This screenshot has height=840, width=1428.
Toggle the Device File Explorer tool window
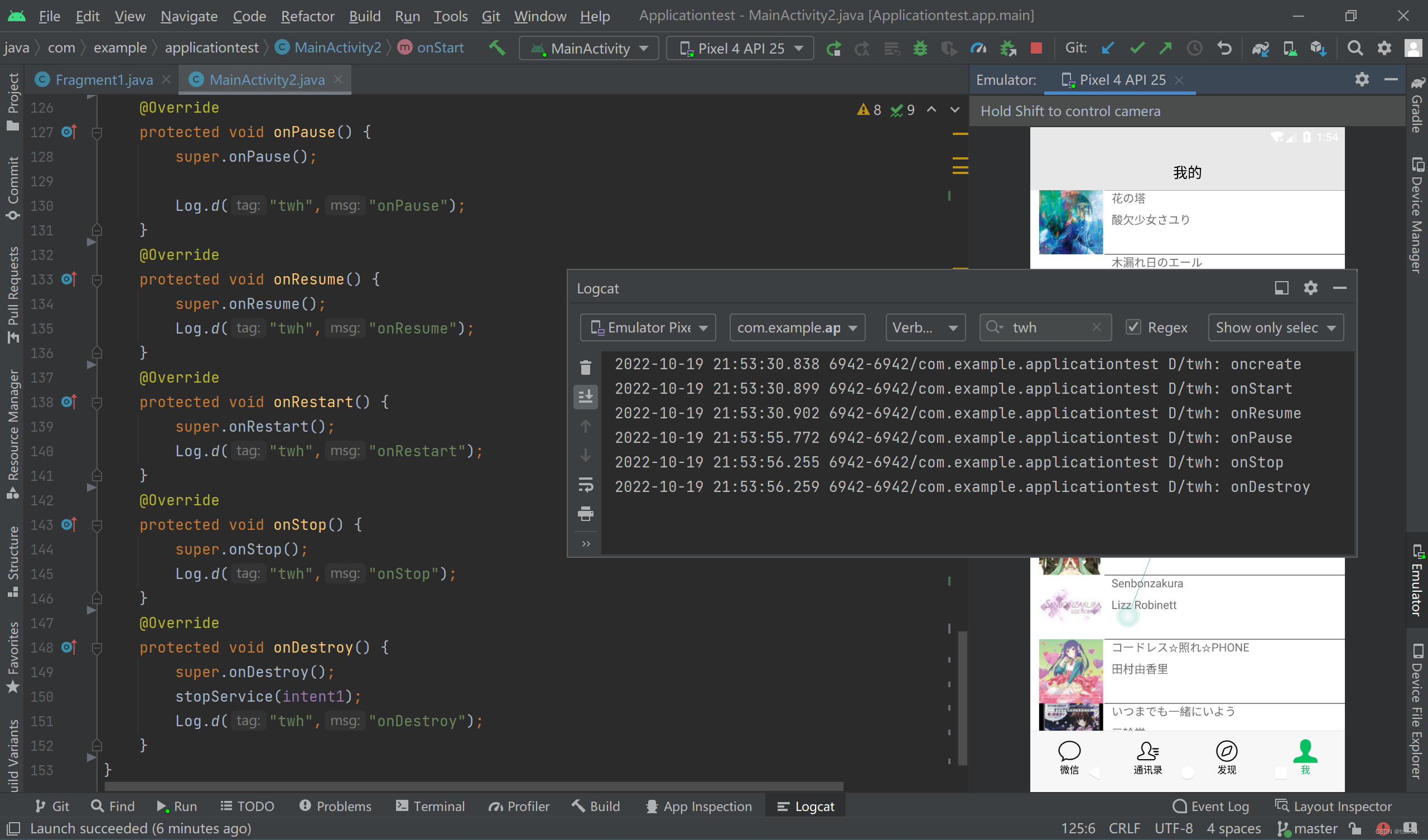tap(1417, 711)
